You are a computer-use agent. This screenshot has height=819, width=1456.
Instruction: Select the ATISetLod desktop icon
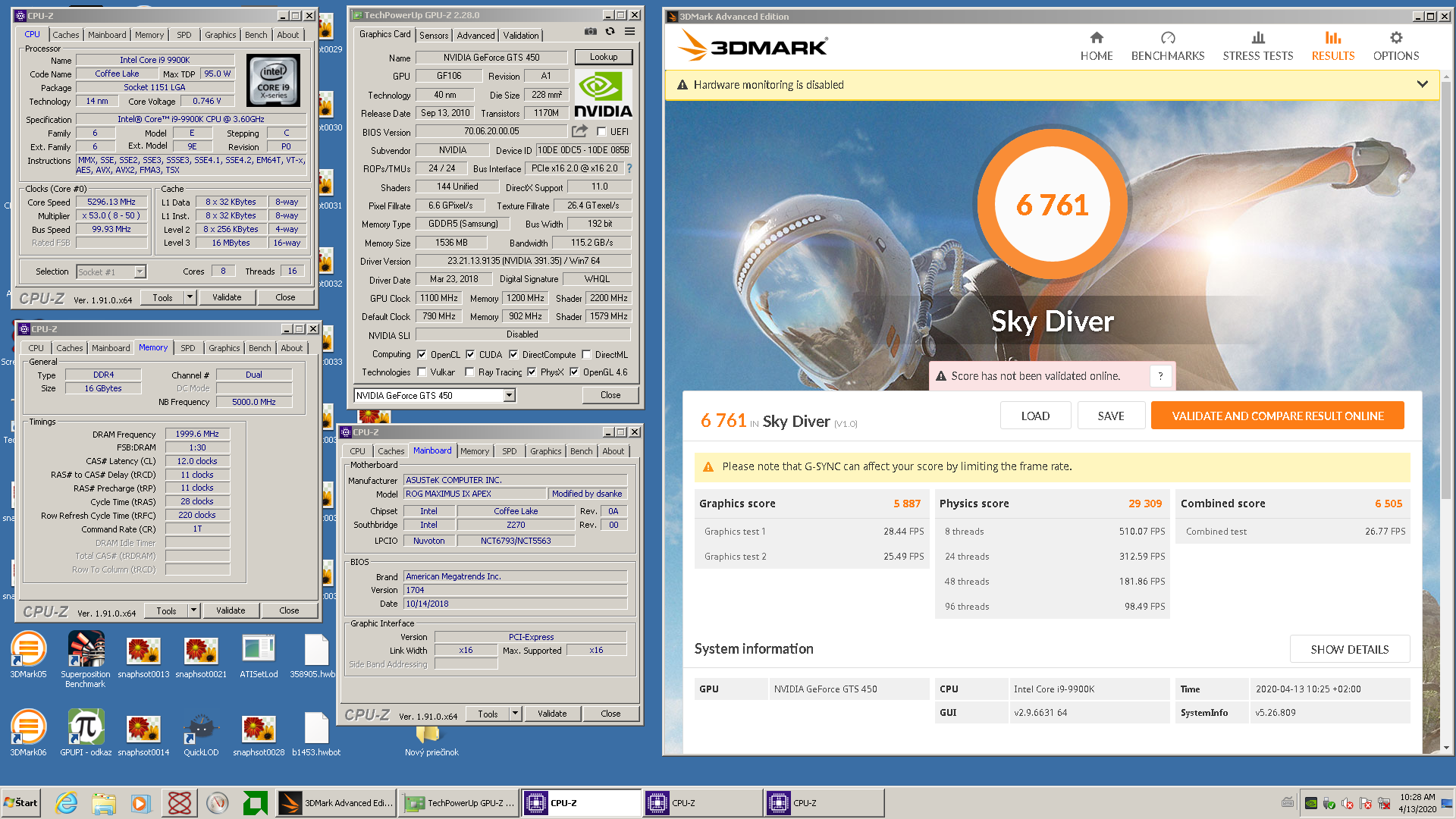click(x=259, y=655)
